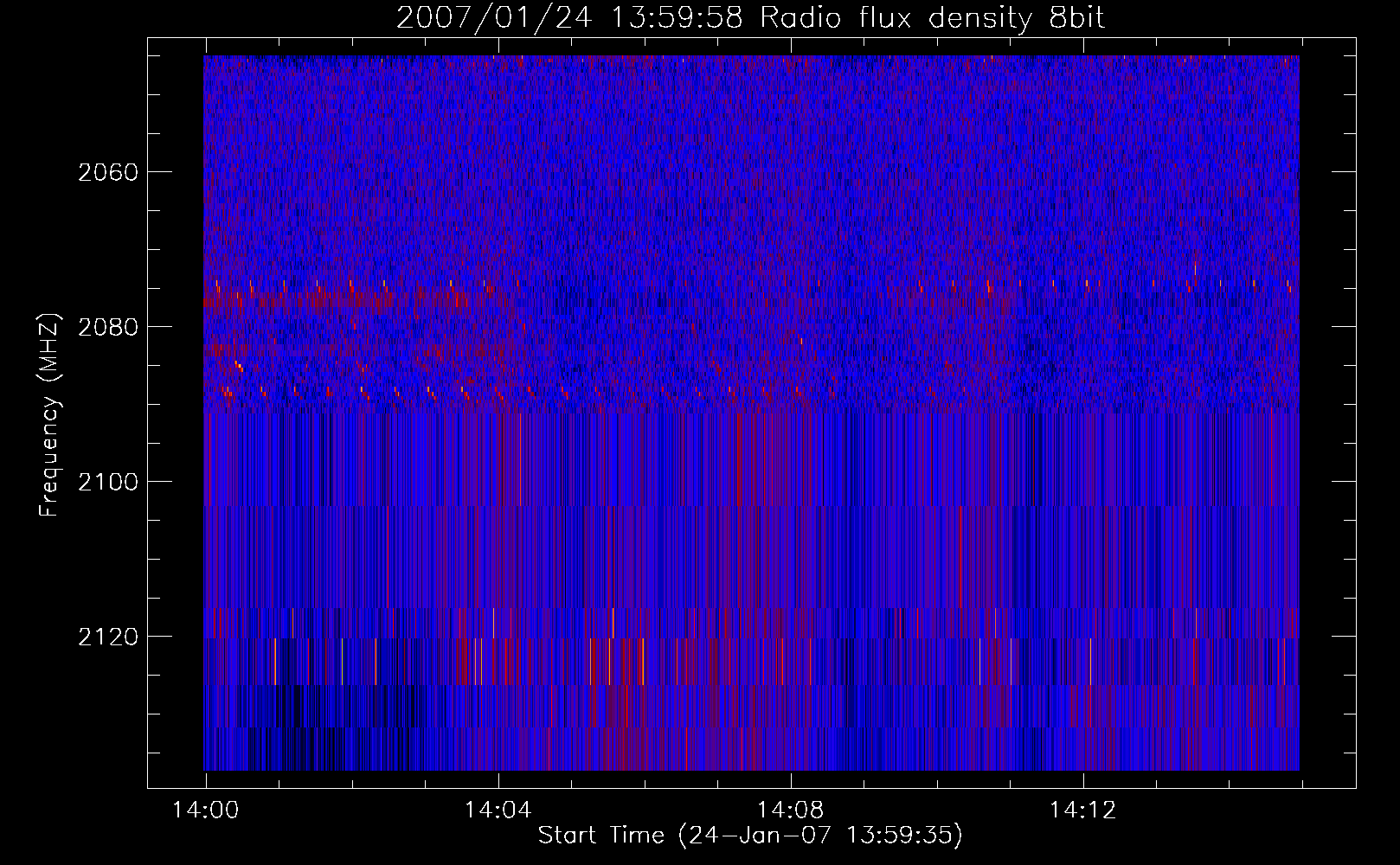Select the 2080 frequency axis label
Image resolution: width=1400 pixels, height=865 pixels.
[x=108, y=327]
